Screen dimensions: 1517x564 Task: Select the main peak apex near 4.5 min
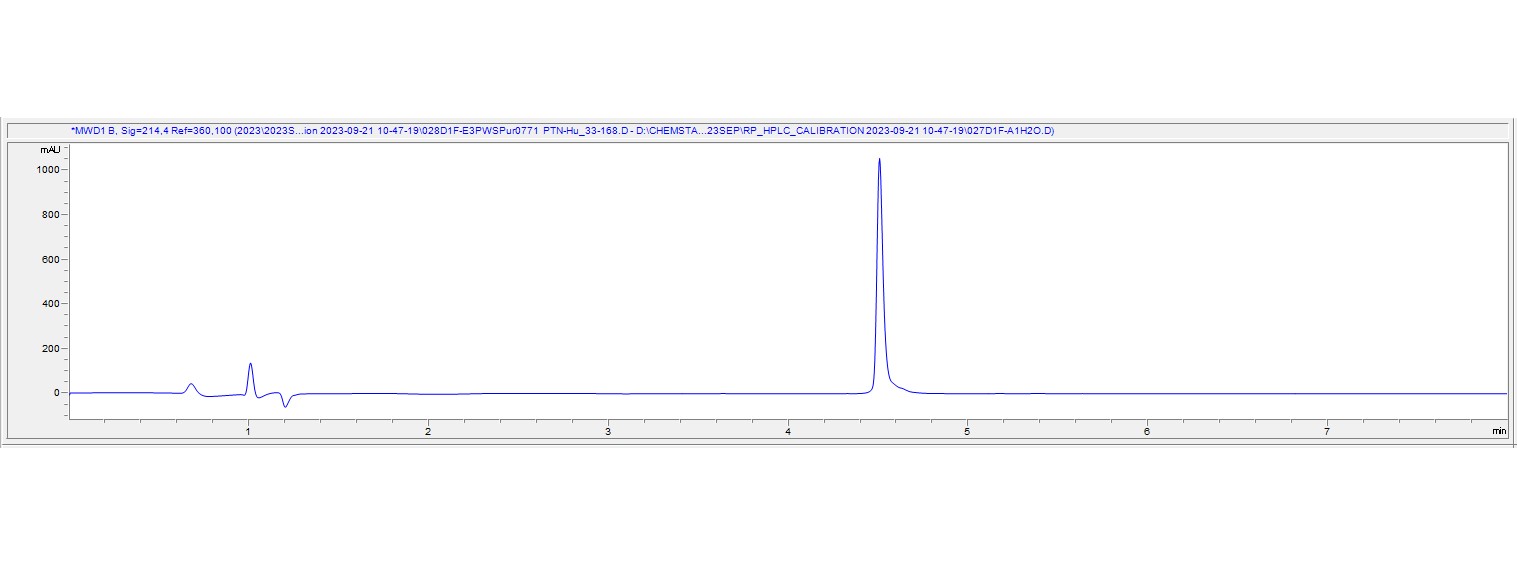tap(879, 160)
